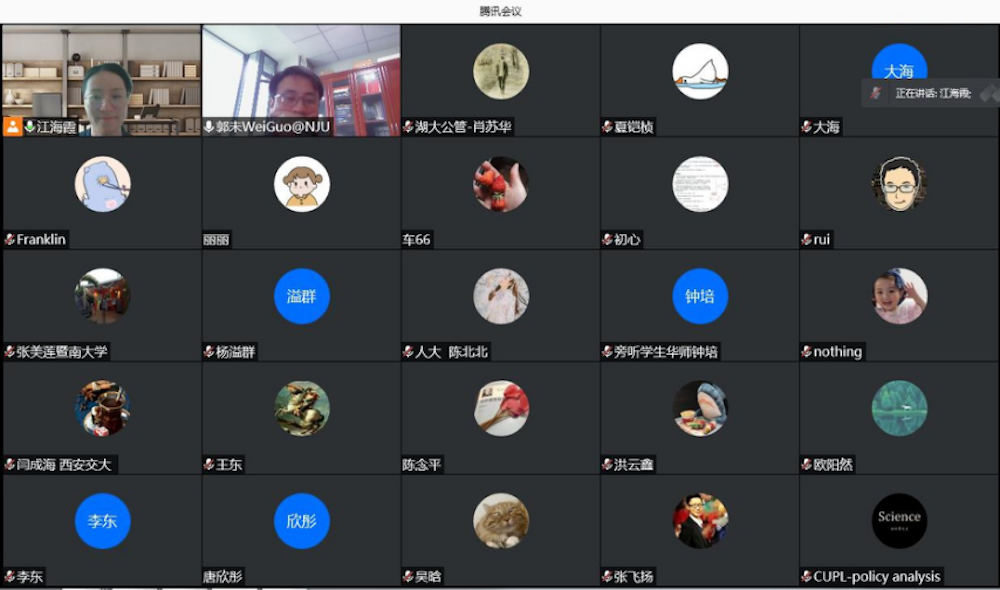This screenshot has height=590, width=1000.
Task: Click the green microphone icon of 江海霞
Action: [x=29, y=126]
